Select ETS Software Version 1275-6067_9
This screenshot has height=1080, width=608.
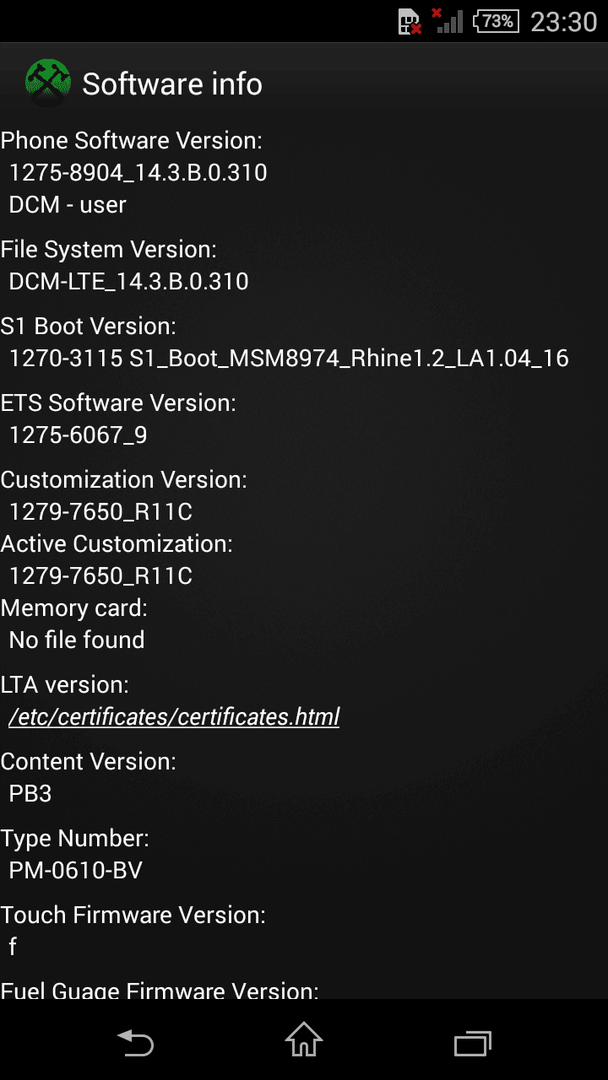click(78, 435)
